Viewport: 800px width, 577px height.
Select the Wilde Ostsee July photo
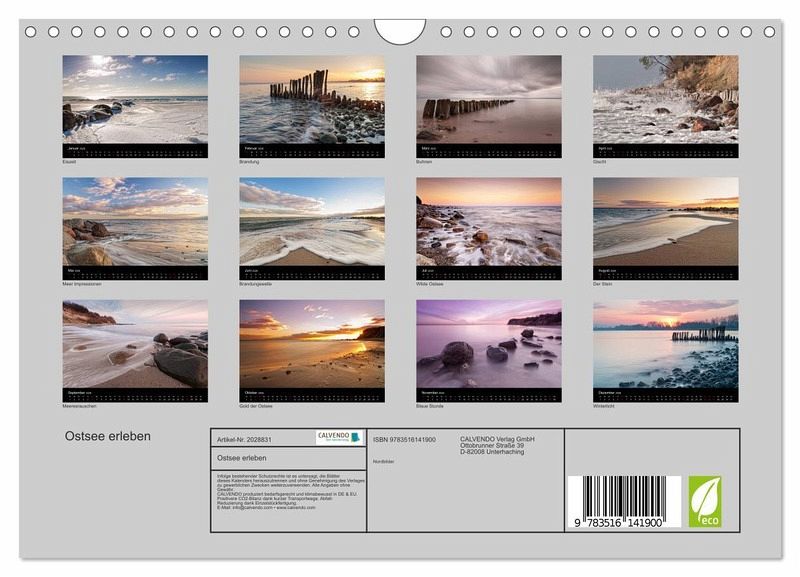tap(489, 223)
